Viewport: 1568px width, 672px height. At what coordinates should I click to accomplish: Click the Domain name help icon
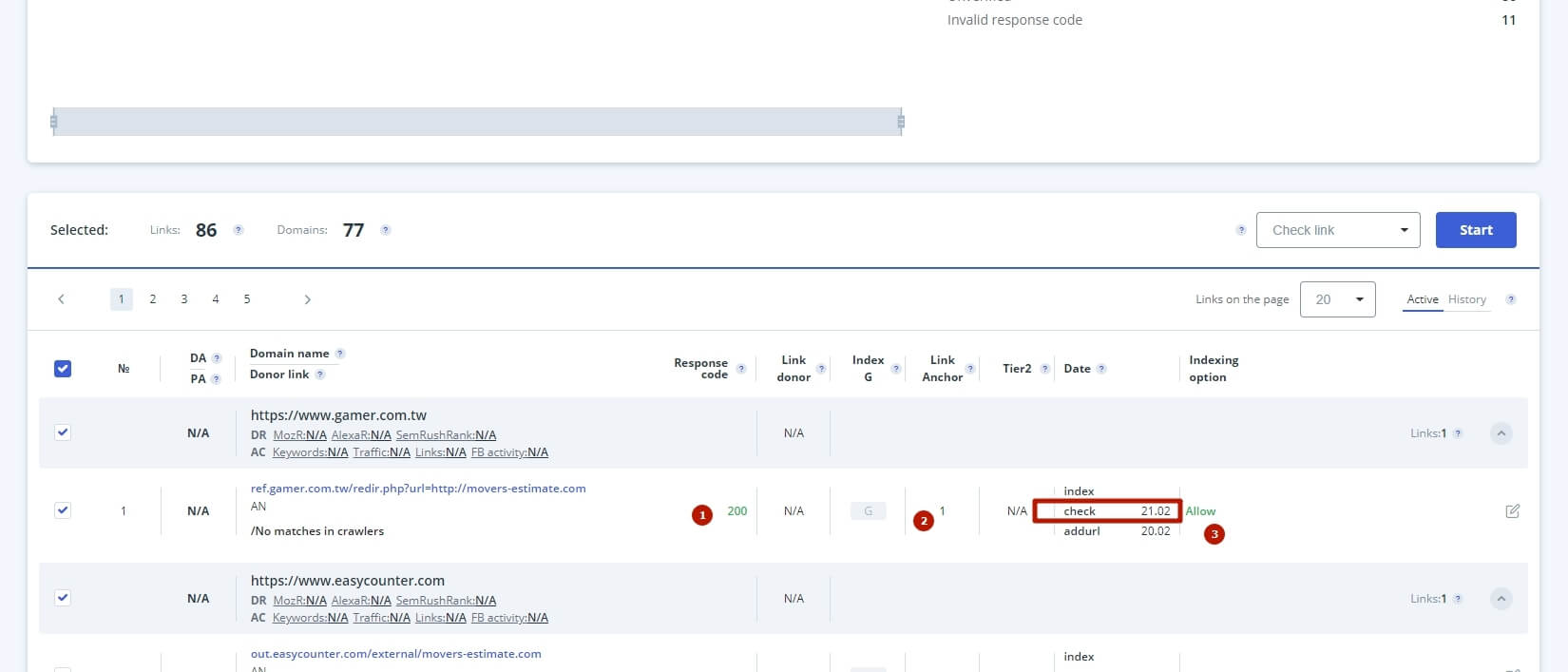(x=340, y=354)
